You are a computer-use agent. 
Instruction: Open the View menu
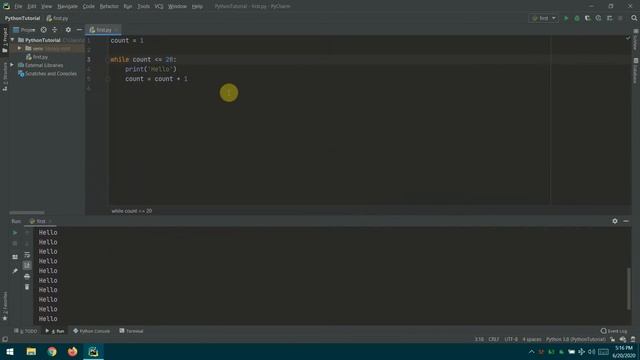tap(47, 7)
